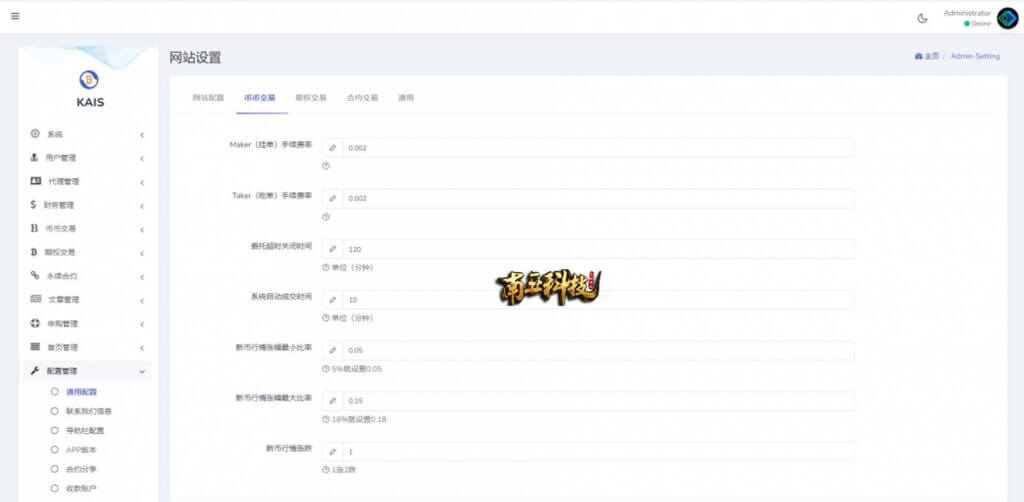This screenshot has width=1024, height=502.
Task: Click the 财务管理 dollar icon
Action: coord(33,204)
